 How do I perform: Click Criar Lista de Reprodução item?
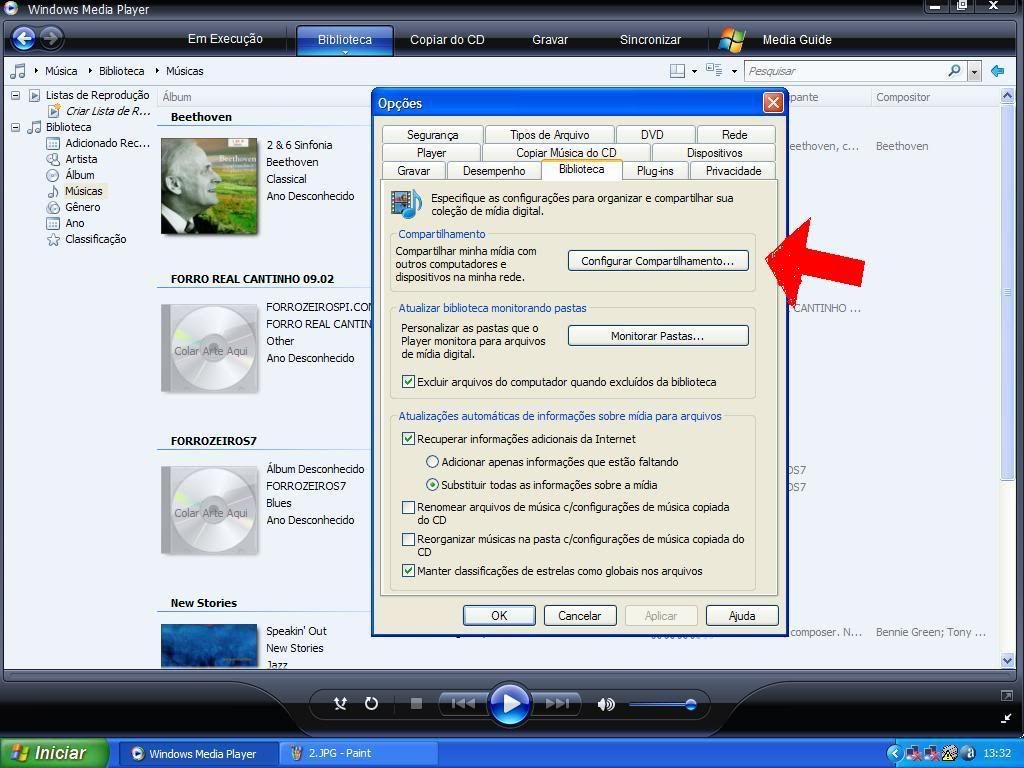108,110
